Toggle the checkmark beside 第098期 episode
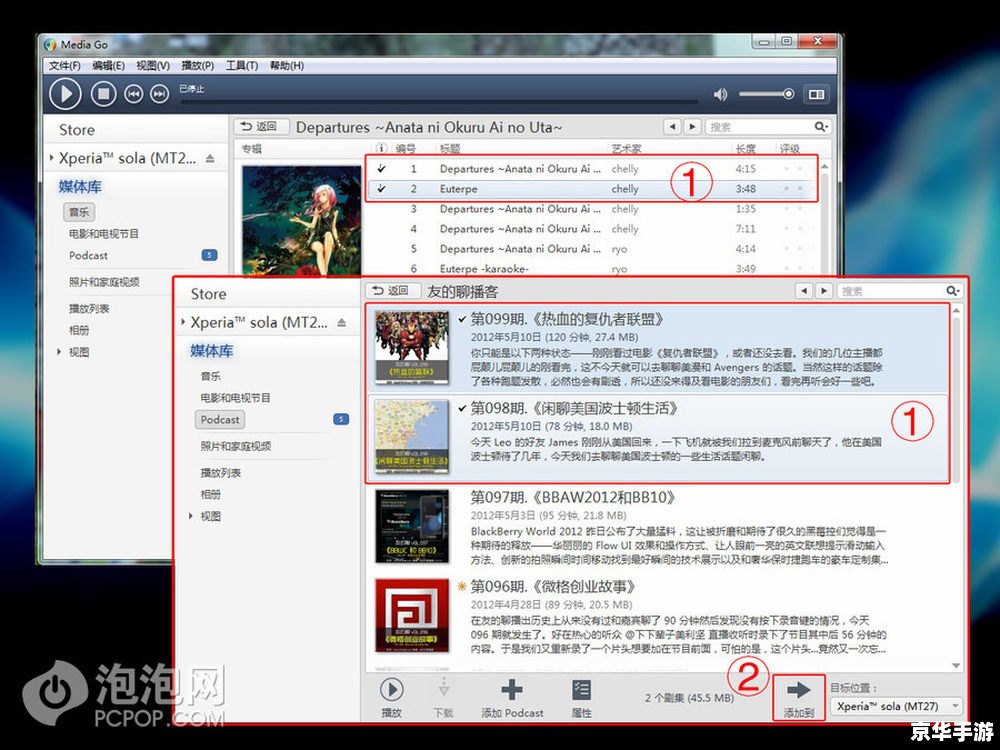The height and width of the screenshot is (750, 1000). click(x=461, y=408)
